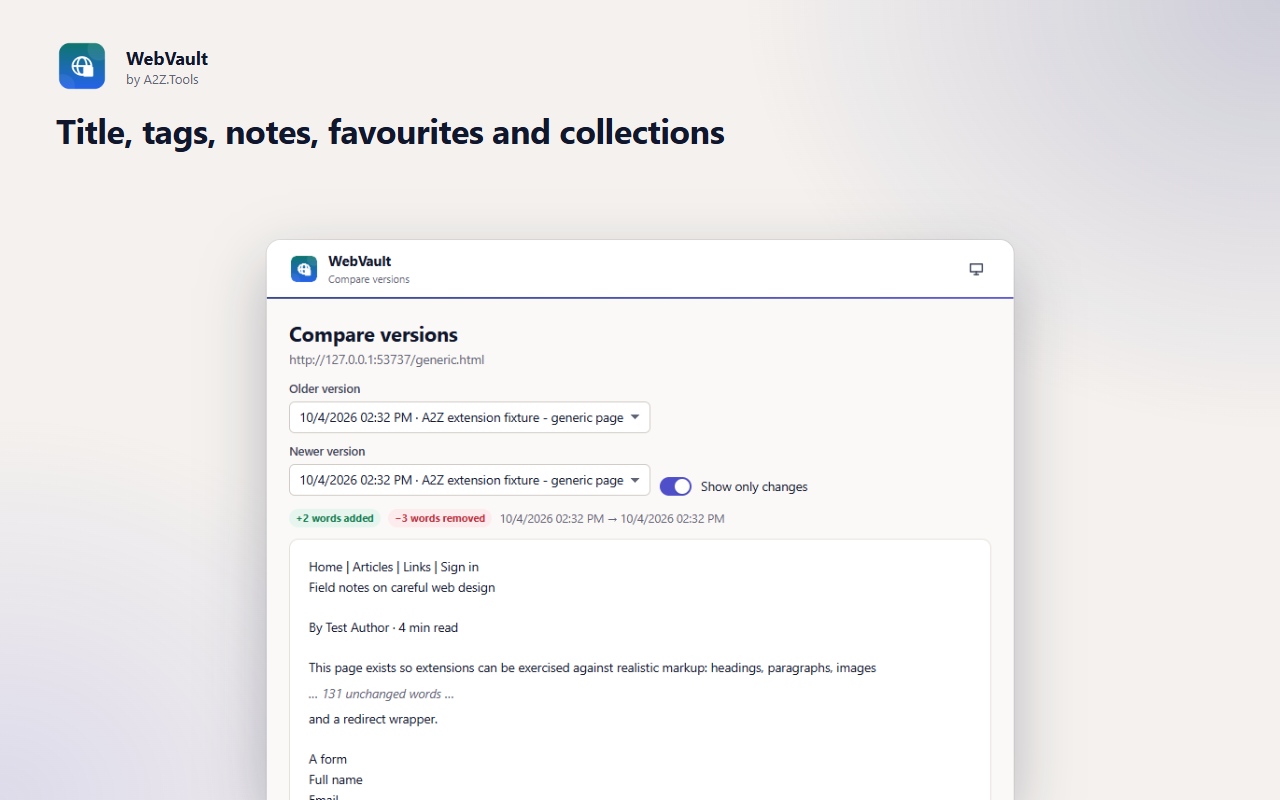Click the Compare versions heading
Viewport: 1280px width, 800px height.
(x=374, y=334)
